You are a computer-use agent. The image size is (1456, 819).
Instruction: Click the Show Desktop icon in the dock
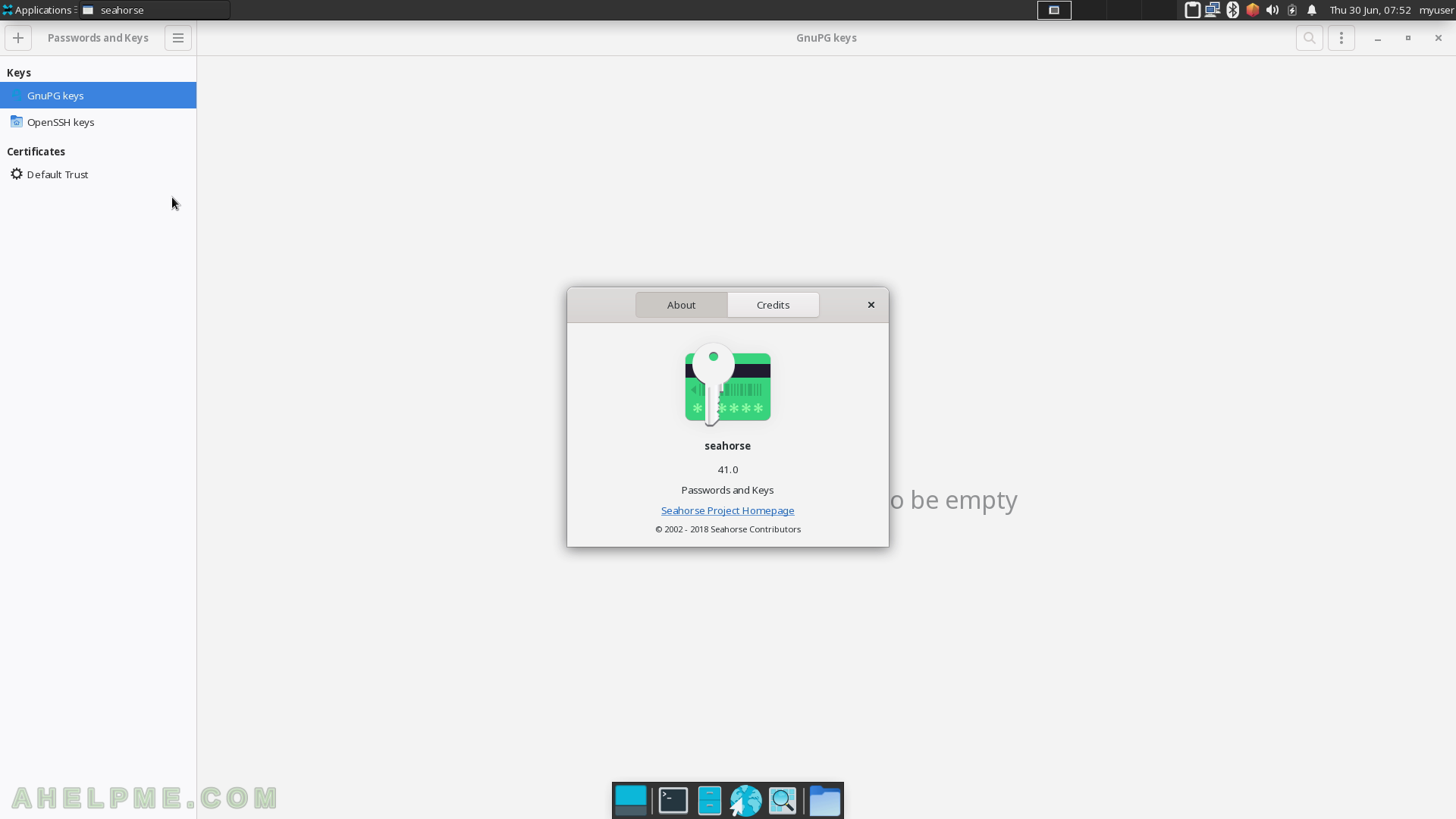click(x=631, y=801)
